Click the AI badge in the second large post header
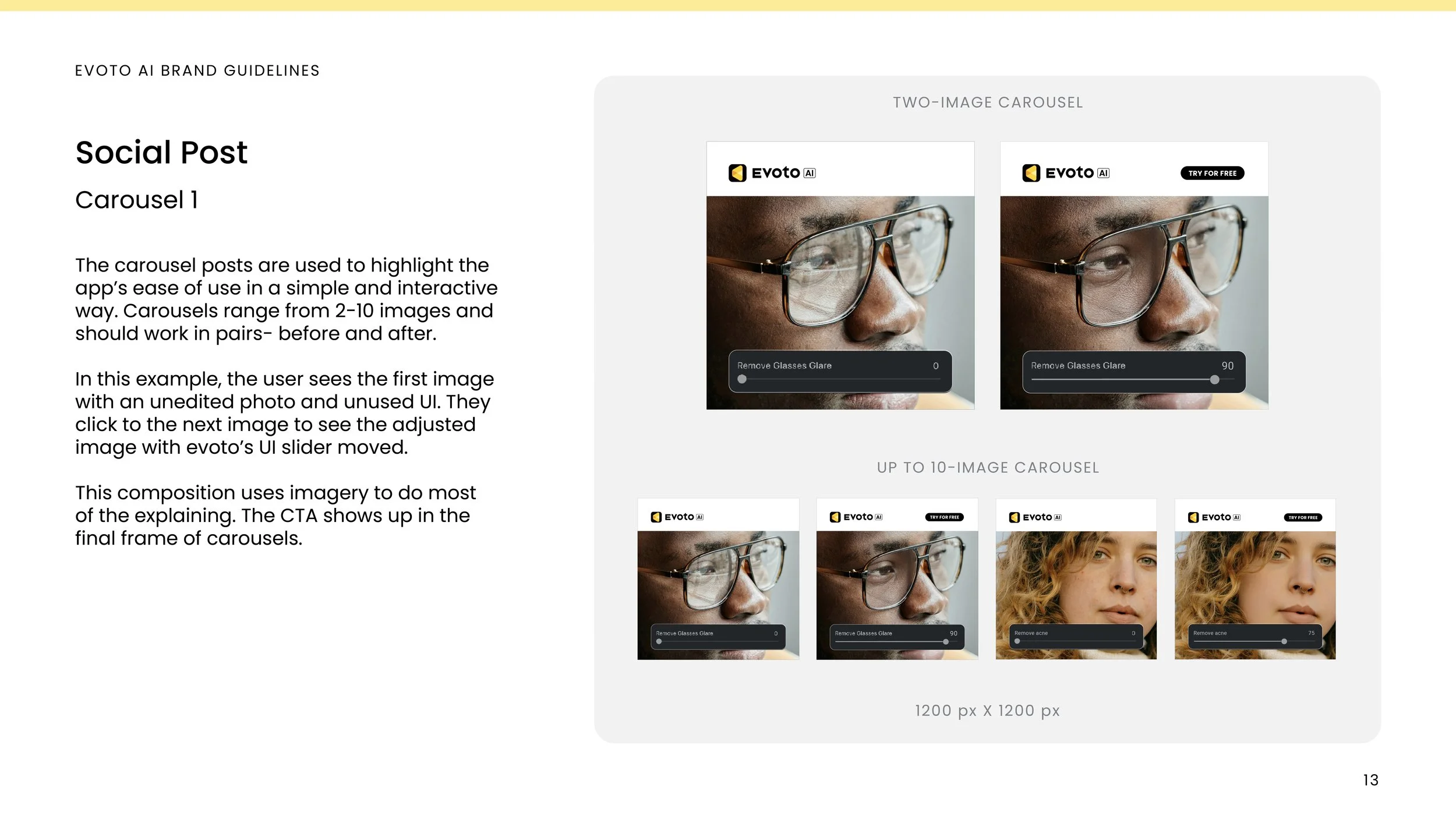Viewport: 1456px width, 819px height. tap(1103, 173)
